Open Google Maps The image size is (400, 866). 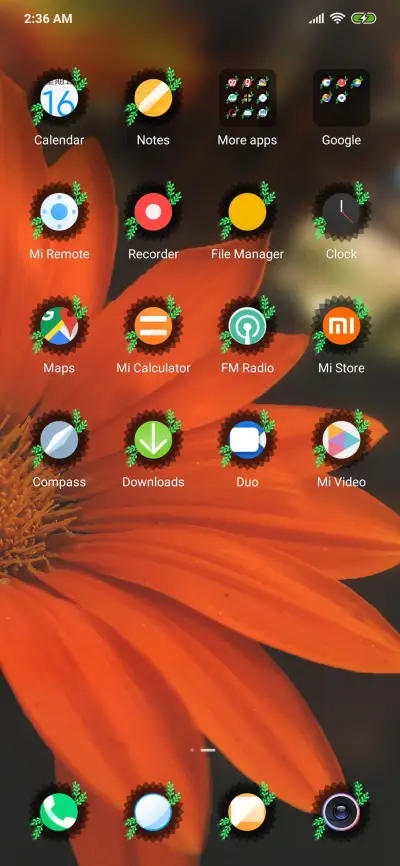pyautogui.click(x=59, y=326)
